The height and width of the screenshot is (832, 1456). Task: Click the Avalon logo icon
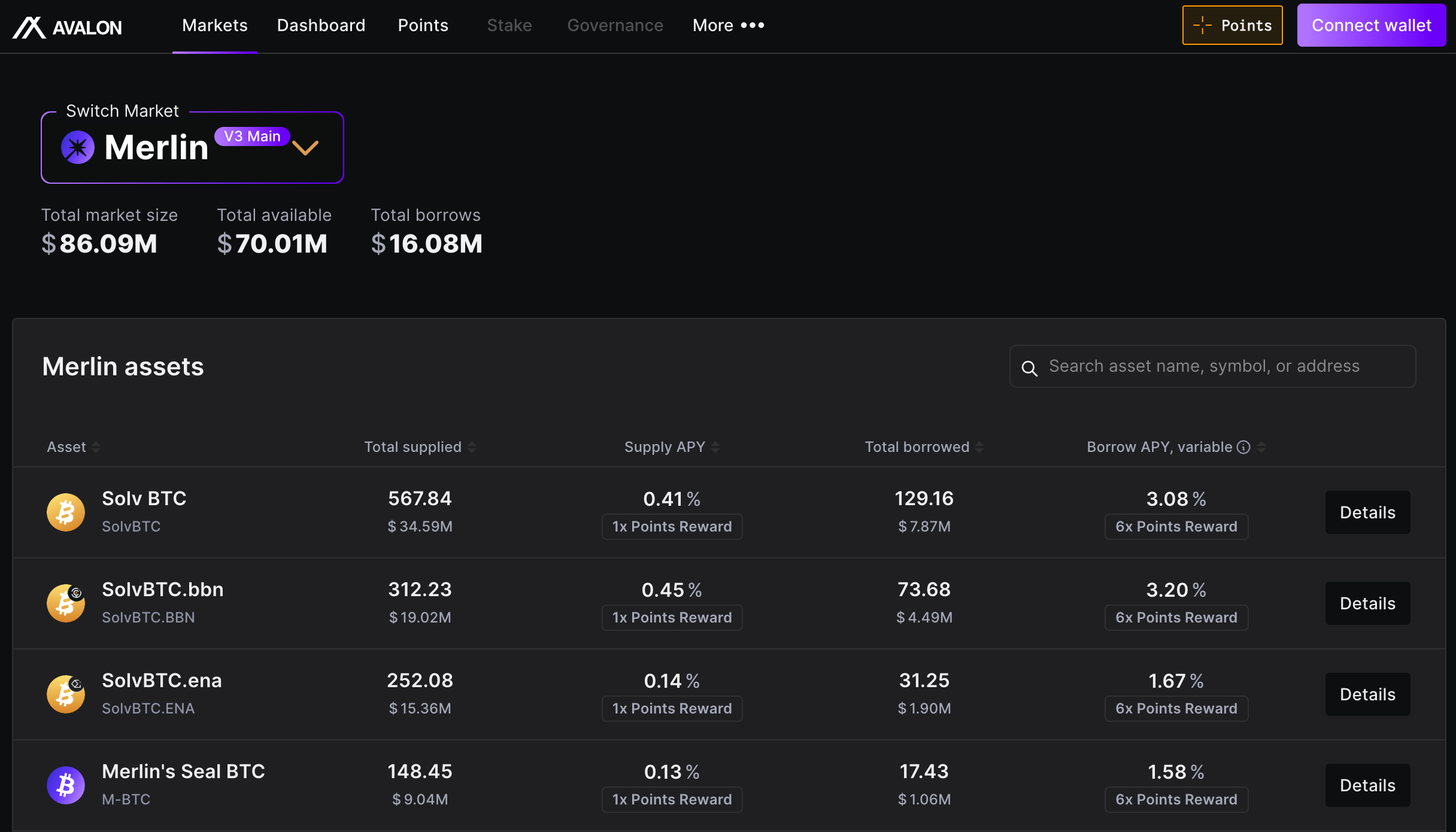[29, 27]
